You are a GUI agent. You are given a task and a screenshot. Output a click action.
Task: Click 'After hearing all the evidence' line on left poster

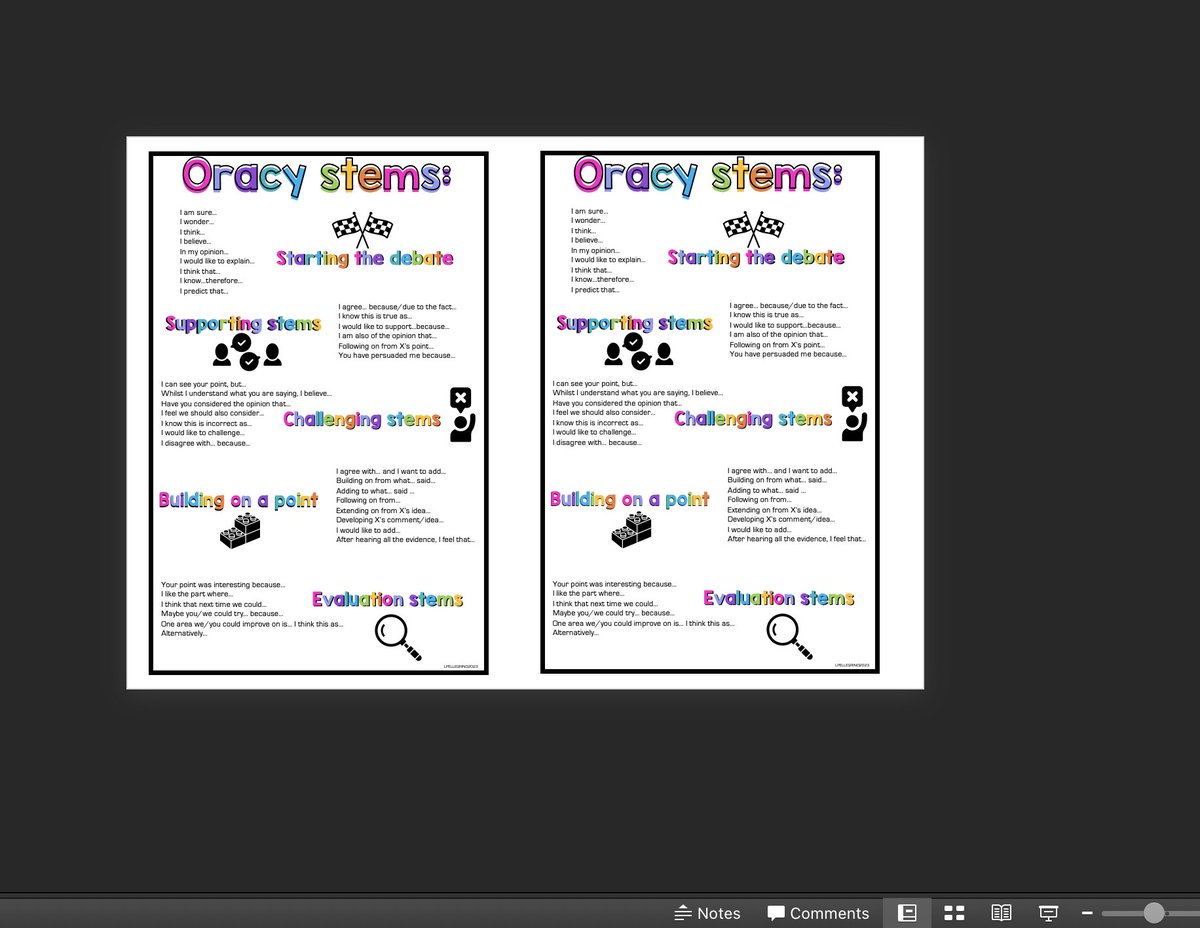(x=405, y=539)
